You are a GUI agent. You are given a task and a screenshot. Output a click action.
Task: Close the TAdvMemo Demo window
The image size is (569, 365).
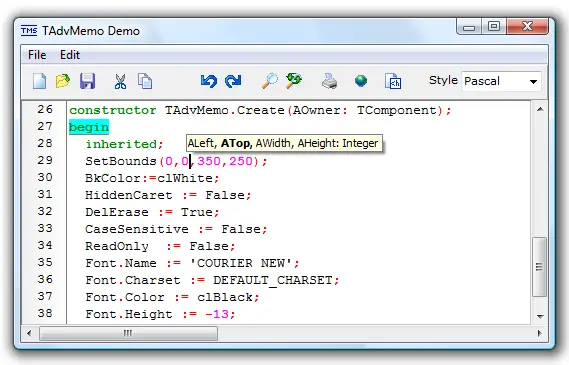point(527,26)
